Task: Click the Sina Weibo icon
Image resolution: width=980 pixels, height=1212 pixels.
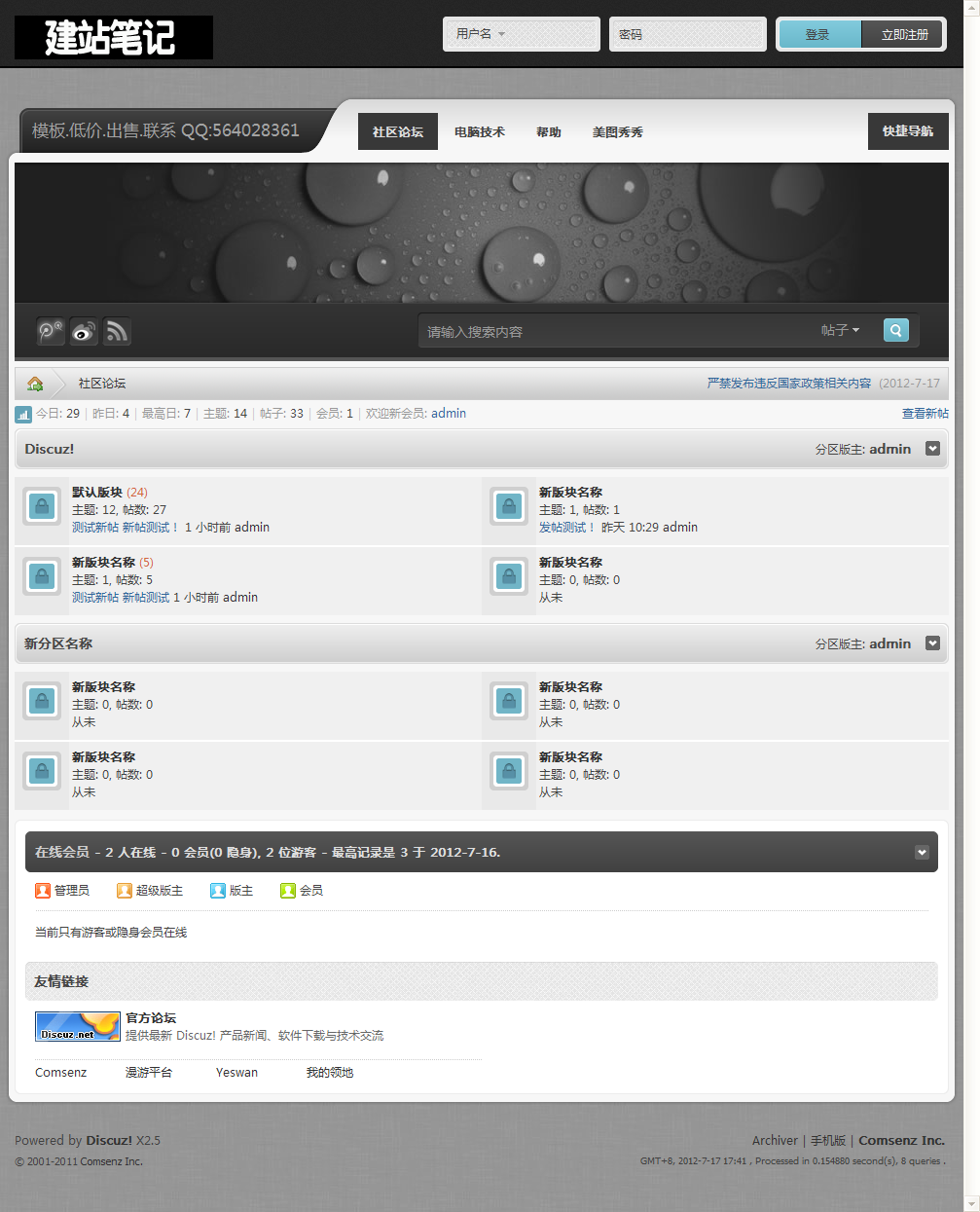Action: click(x=83, y=331)
